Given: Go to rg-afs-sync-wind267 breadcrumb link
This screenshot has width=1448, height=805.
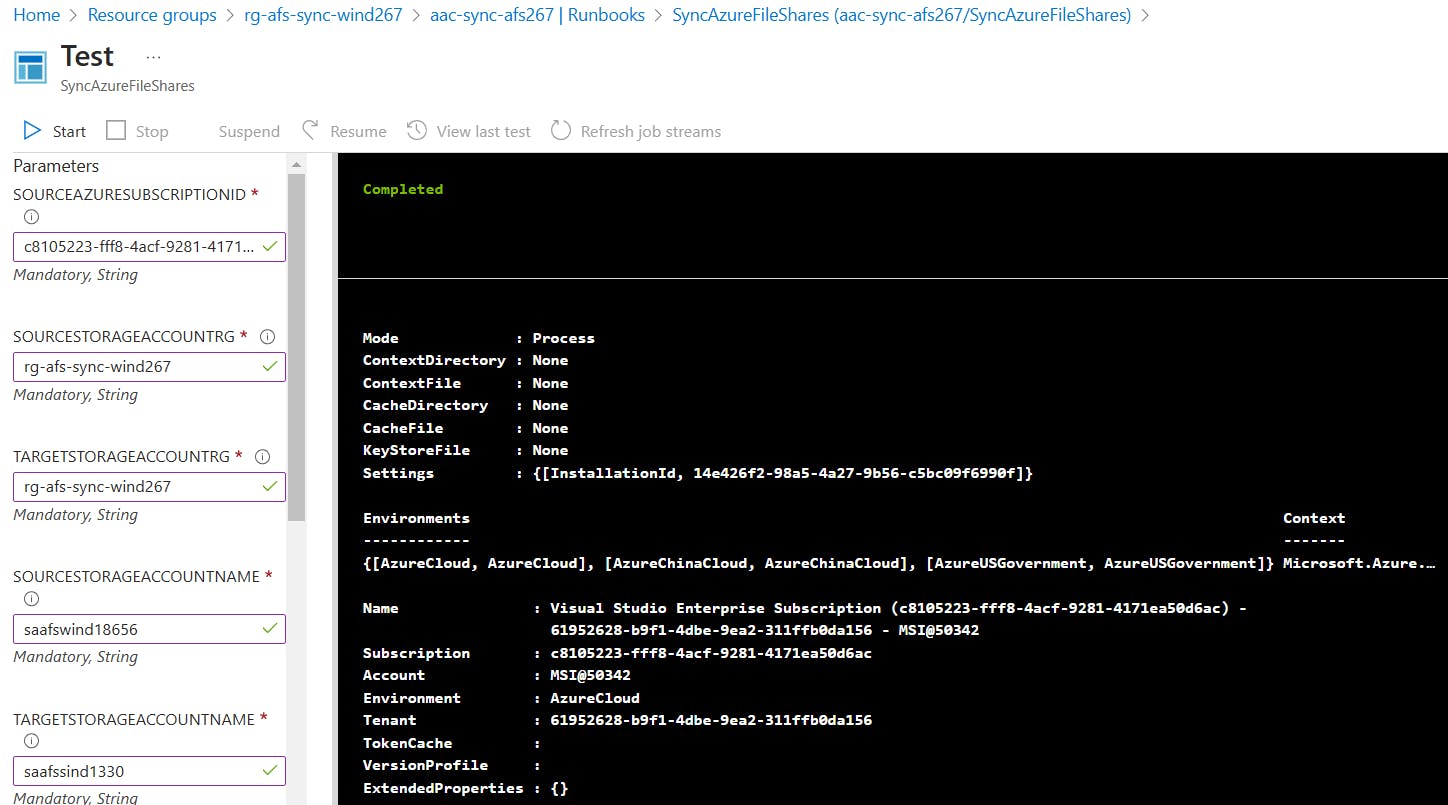Looking at the screenshot, I should [x=322, y=14].
